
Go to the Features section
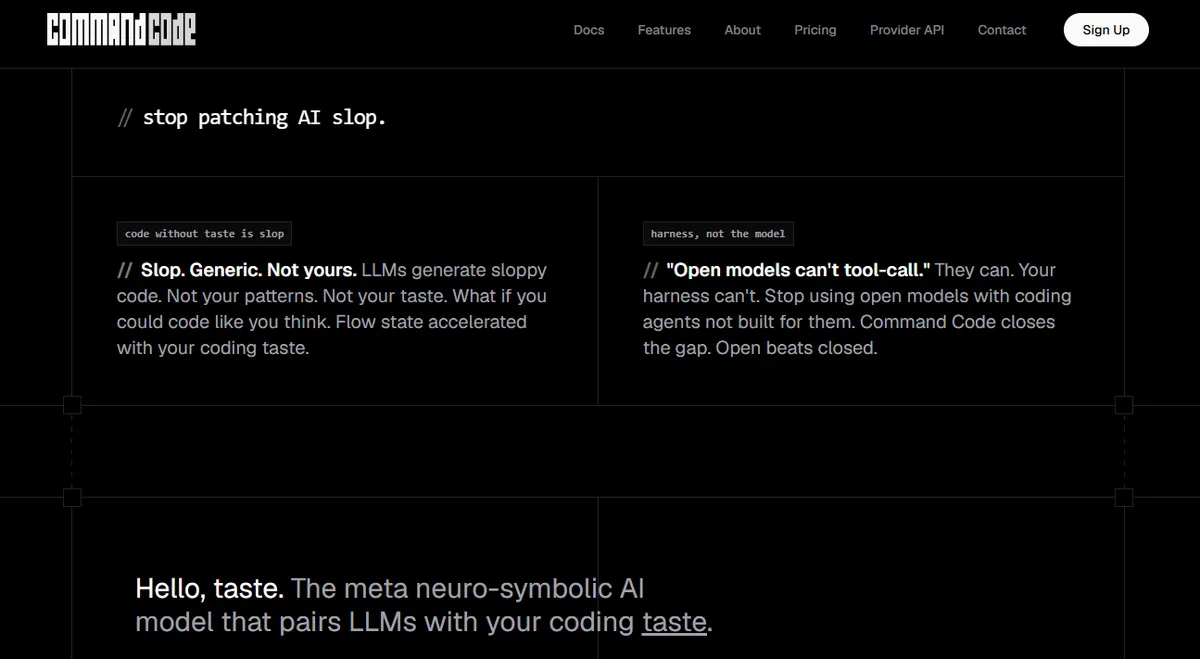(x=664, y=30)
